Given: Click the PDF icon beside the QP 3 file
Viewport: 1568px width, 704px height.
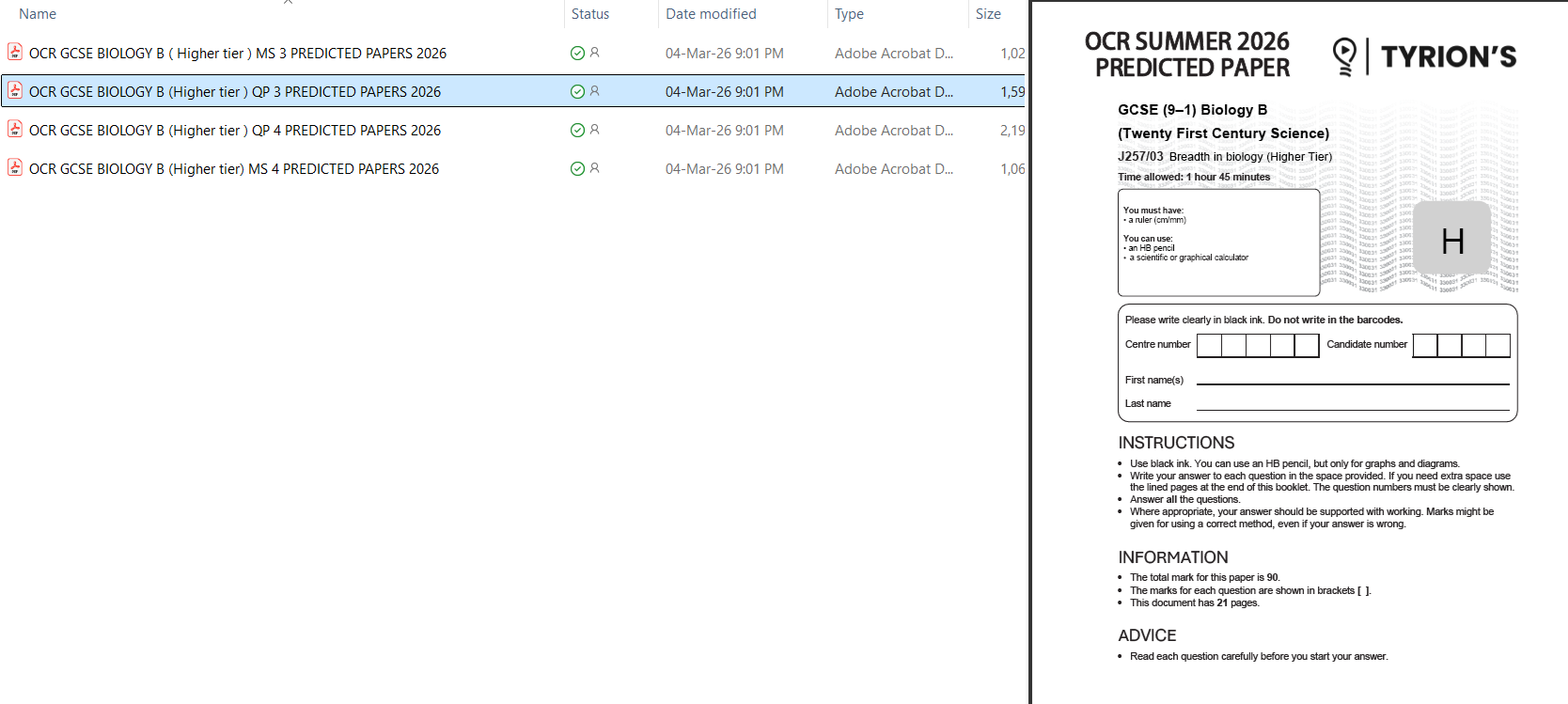Looking at the screenshot, I should (15, 91).
